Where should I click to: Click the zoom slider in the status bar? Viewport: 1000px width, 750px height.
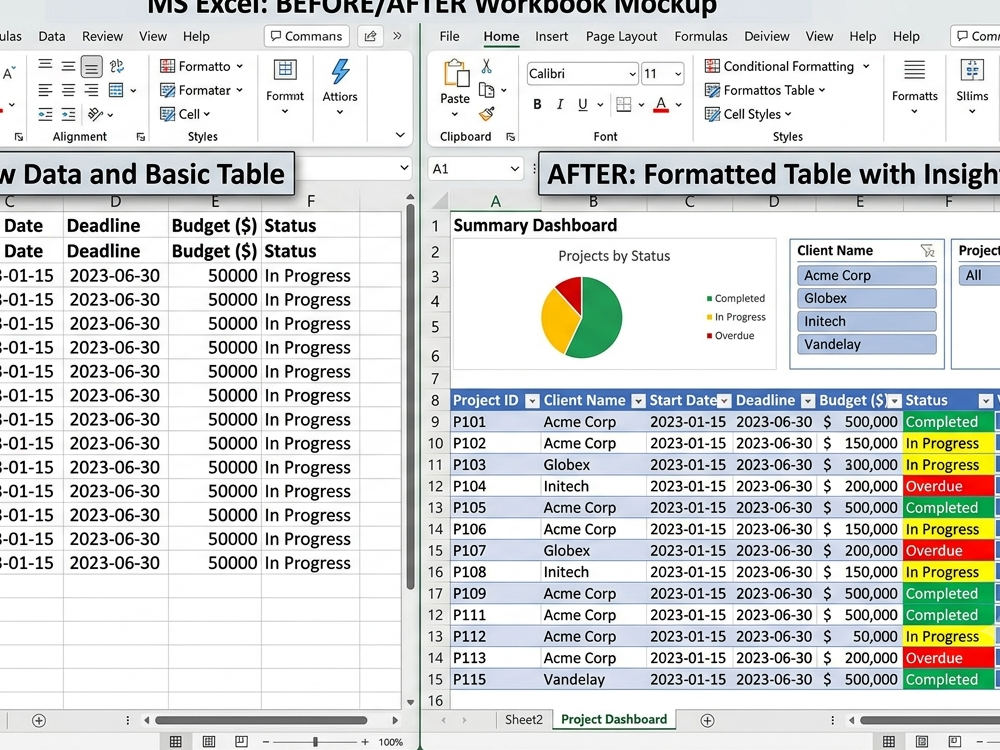click(315, 742)
